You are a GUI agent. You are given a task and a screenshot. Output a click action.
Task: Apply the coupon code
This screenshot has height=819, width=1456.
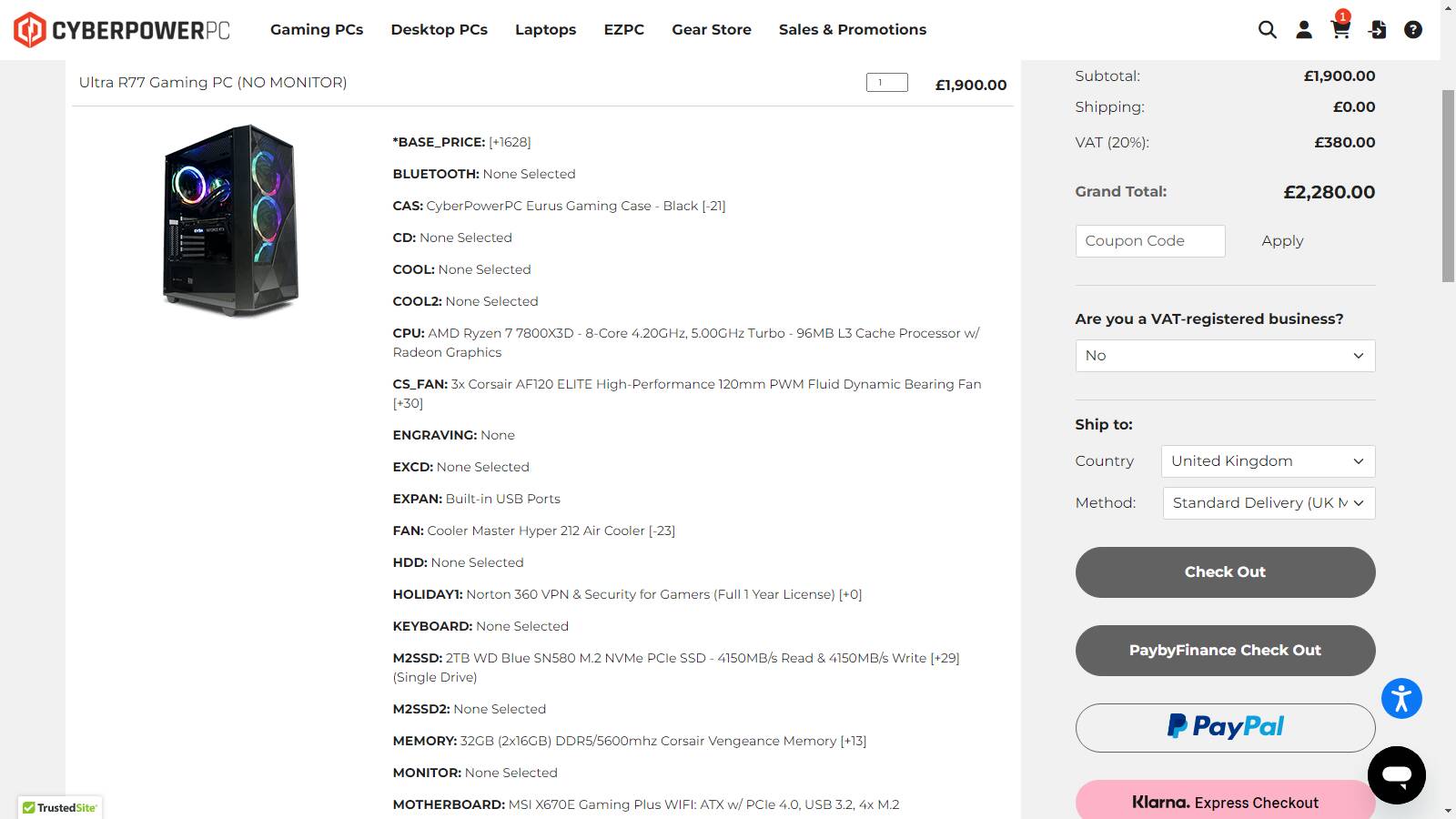1282,241
